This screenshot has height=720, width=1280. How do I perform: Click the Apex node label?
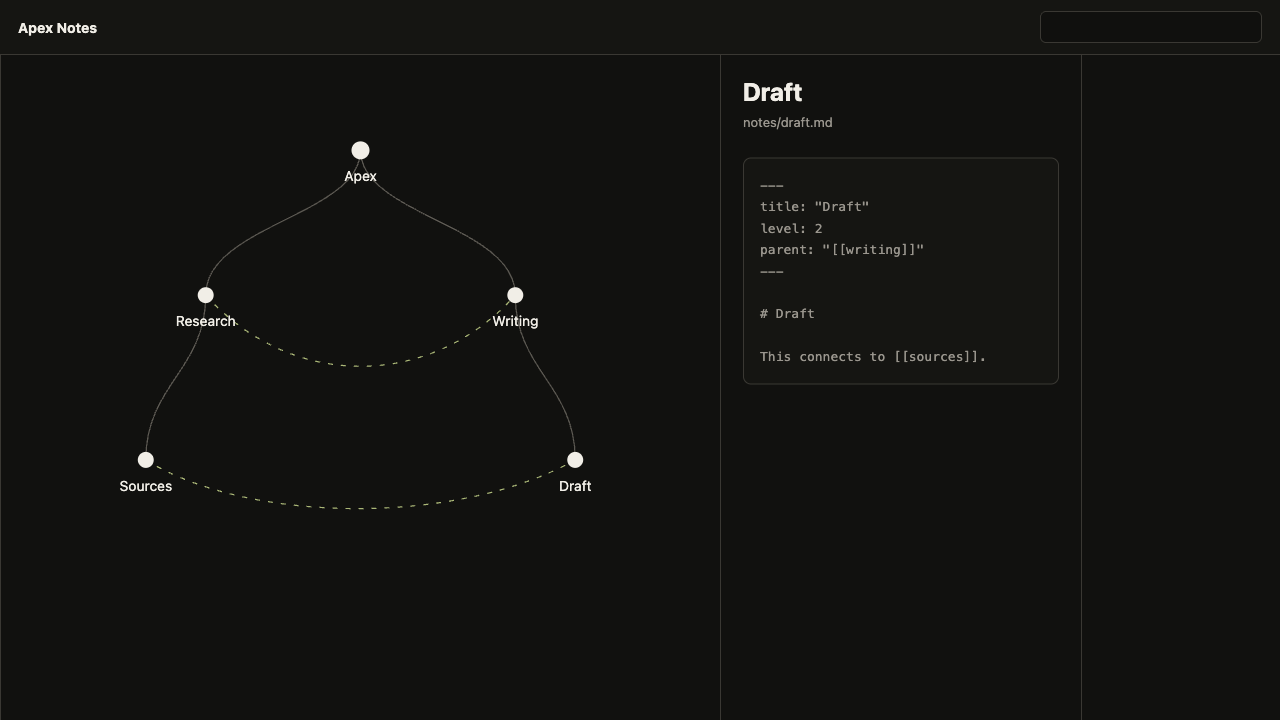[360, 176]
